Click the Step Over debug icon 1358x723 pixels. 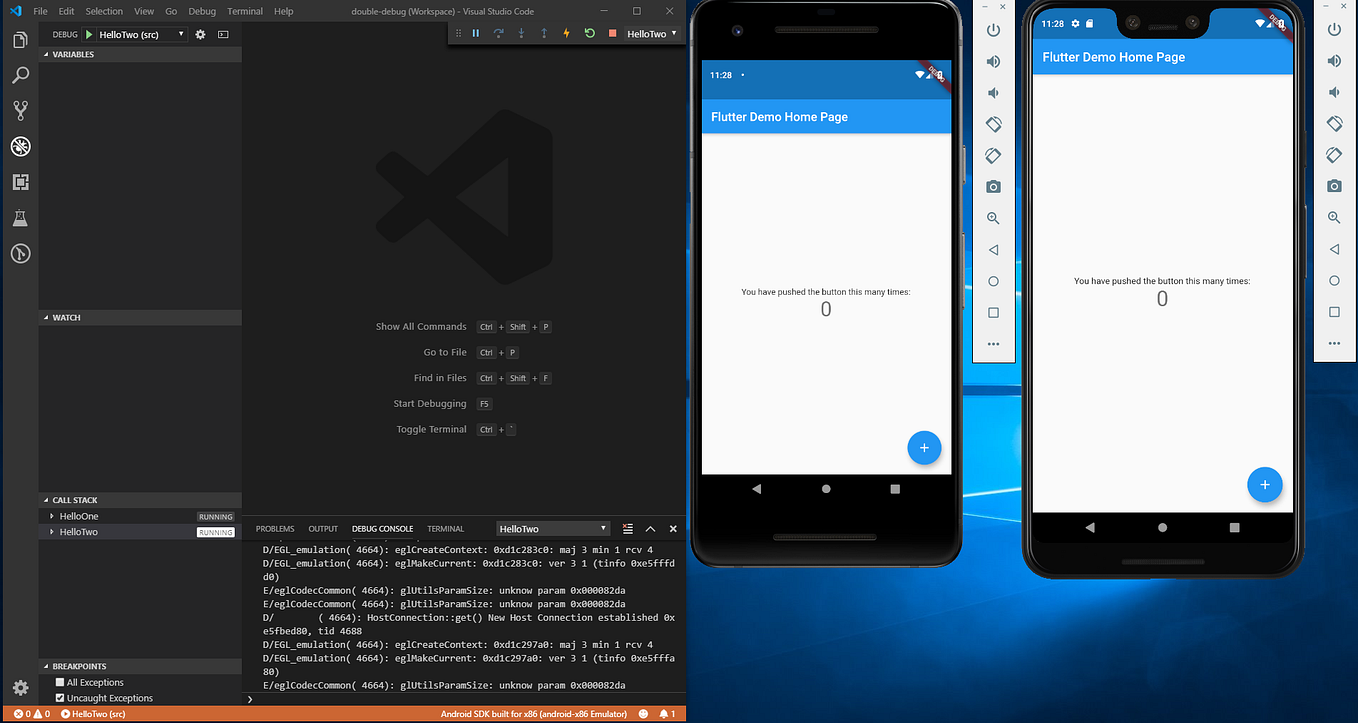(x=498, y=33)
